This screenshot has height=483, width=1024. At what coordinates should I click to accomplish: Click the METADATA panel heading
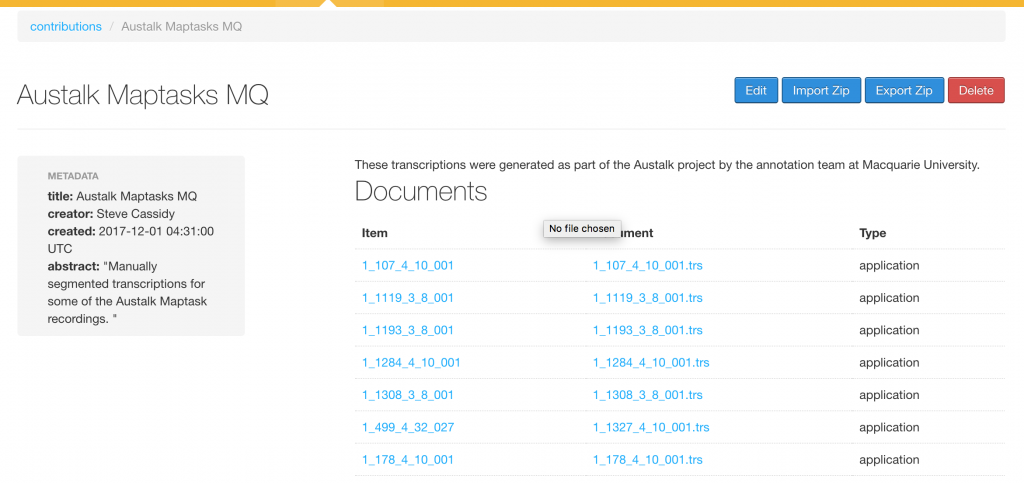pos(73,176)
